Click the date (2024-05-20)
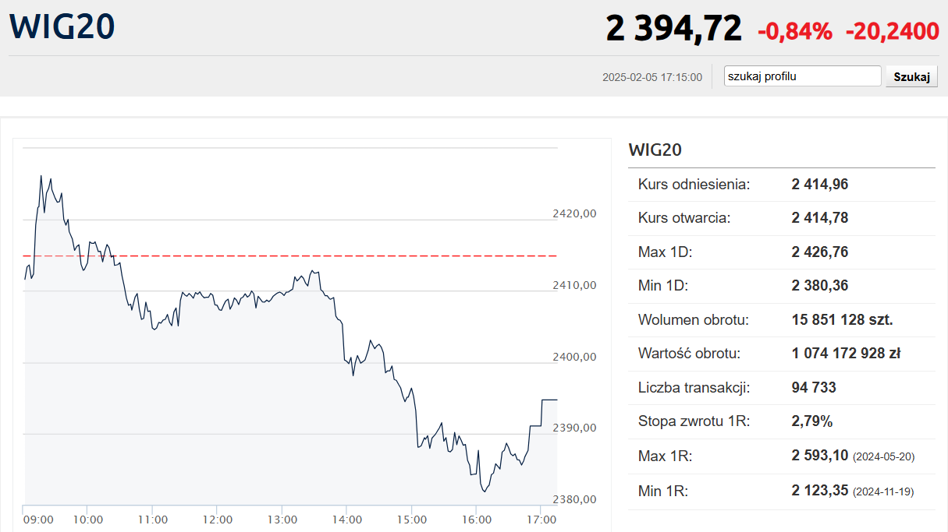 pos(883,457)
